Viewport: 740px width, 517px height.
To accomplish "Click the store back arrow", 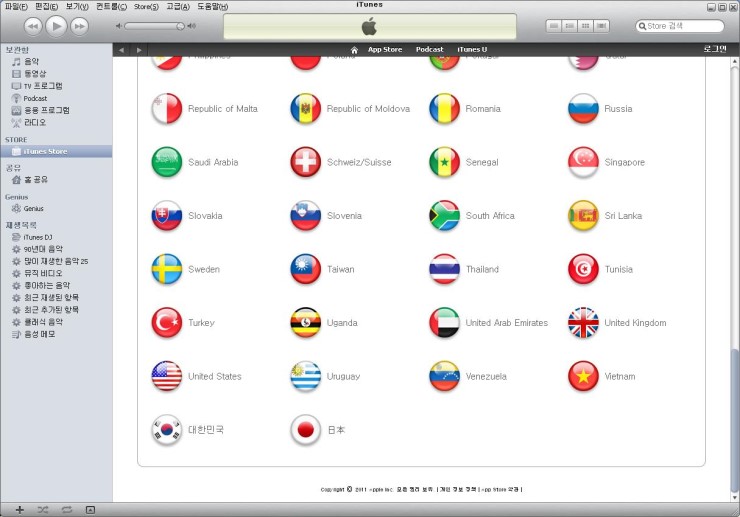I will (121, 50).
